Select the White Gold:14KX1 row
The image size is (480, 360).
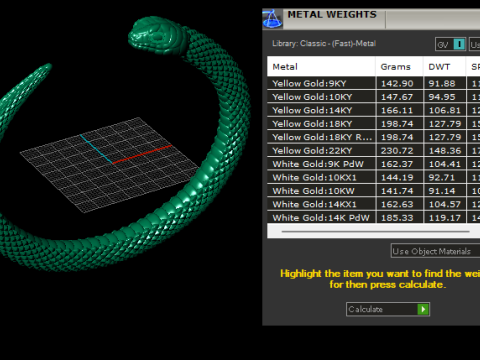pyautogui.click(x=373, y=204)
